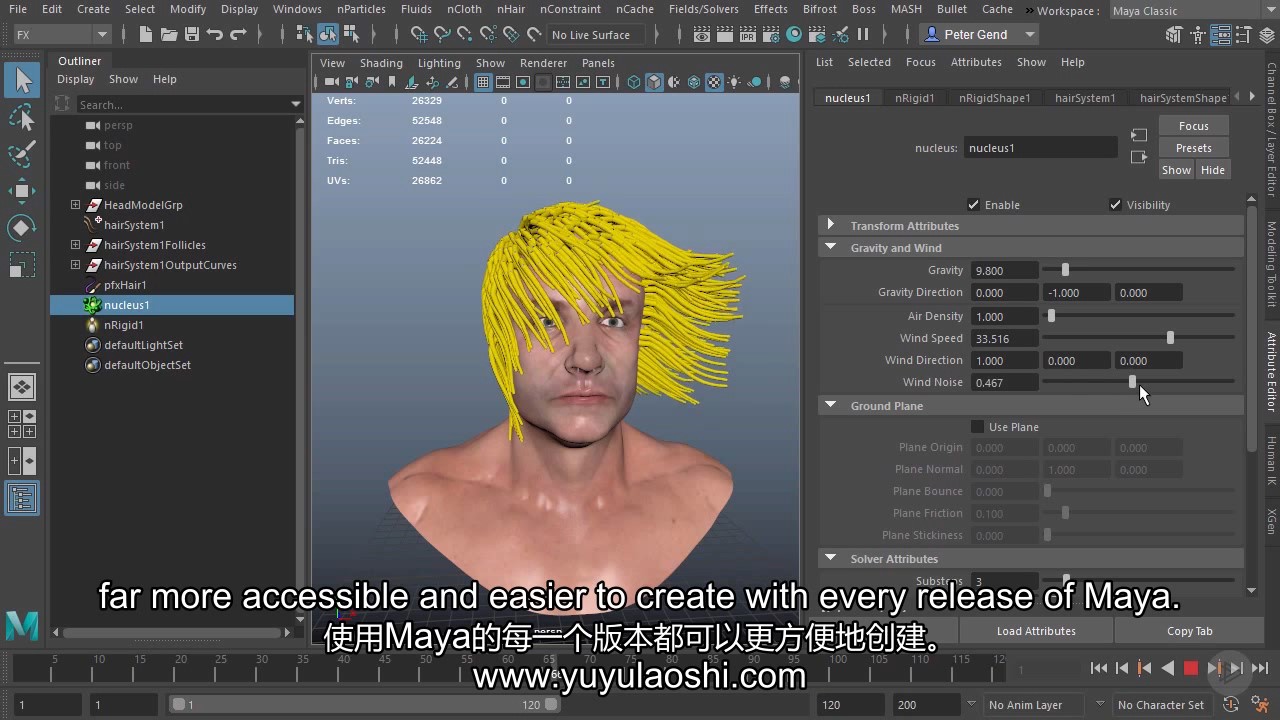Toggle the Modeling Toolkit icon
Screen dimensions: 1280x720
(1174, 34)
